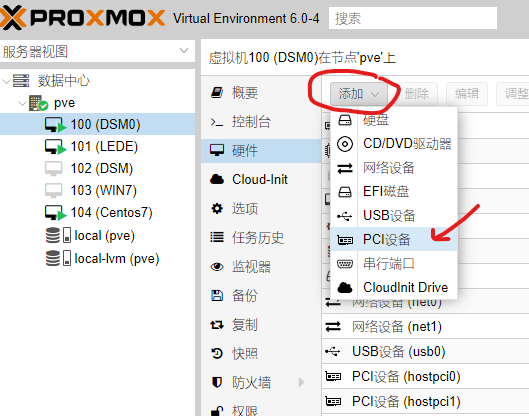The height and width of the screenshot is (416, 529).
Task: Collapse the pve node arrow
Action: pyautogui.click(x=22, y=103)
